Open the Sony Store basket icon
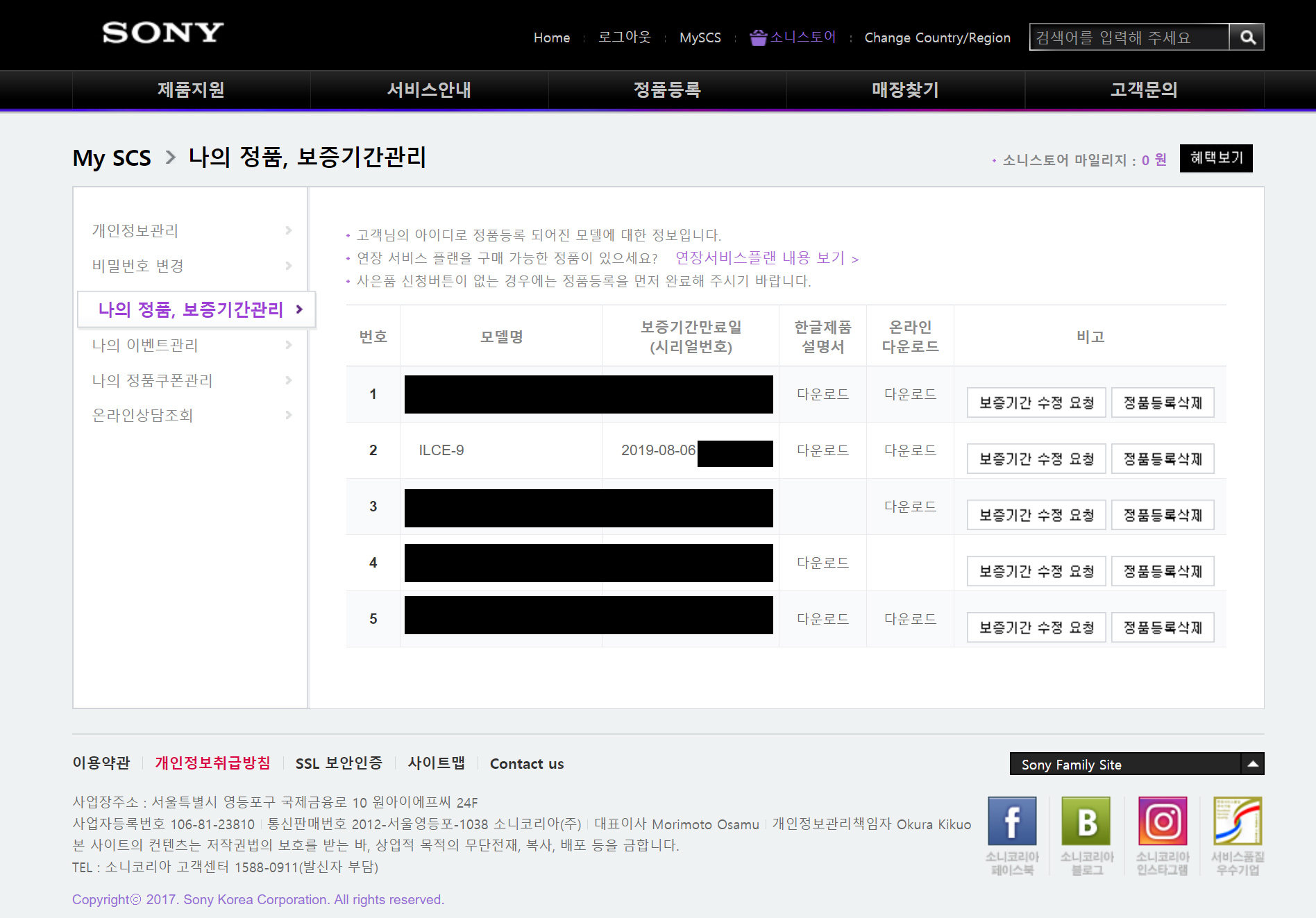The width and height of the screenshot is (1316, 918). [758, 37]
